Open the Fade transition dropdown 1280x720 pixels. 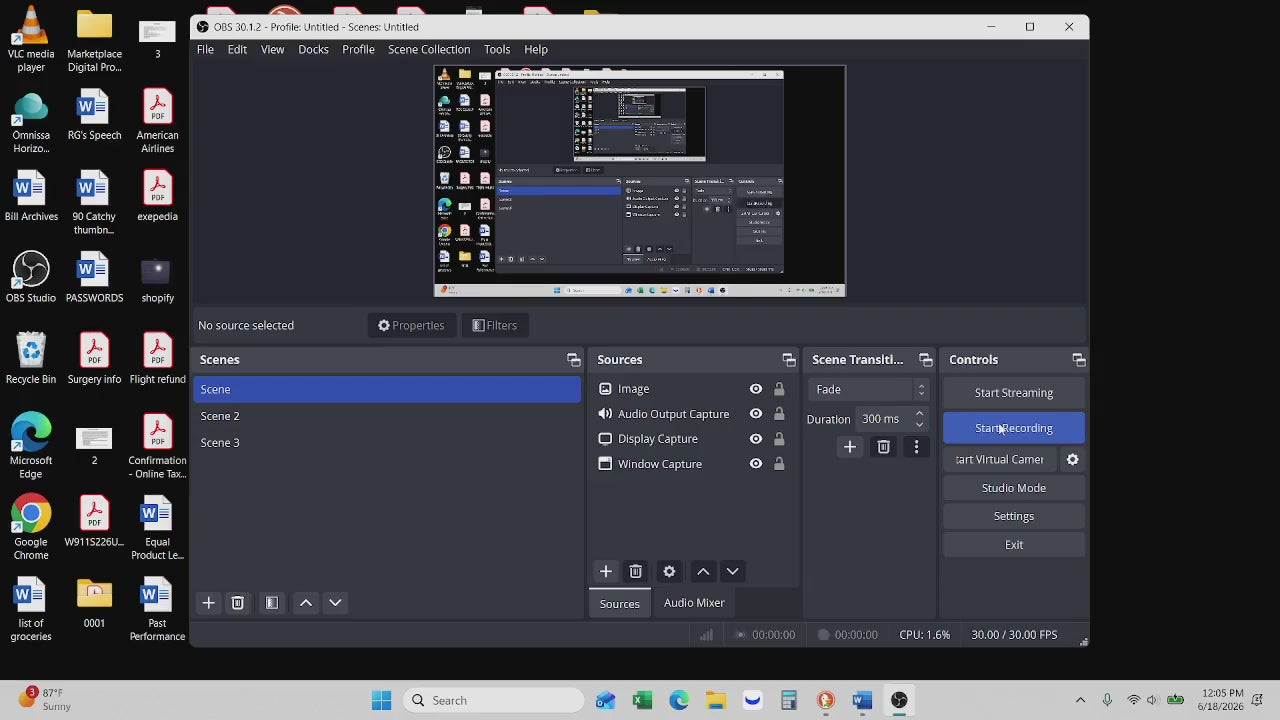coord(870,389)
